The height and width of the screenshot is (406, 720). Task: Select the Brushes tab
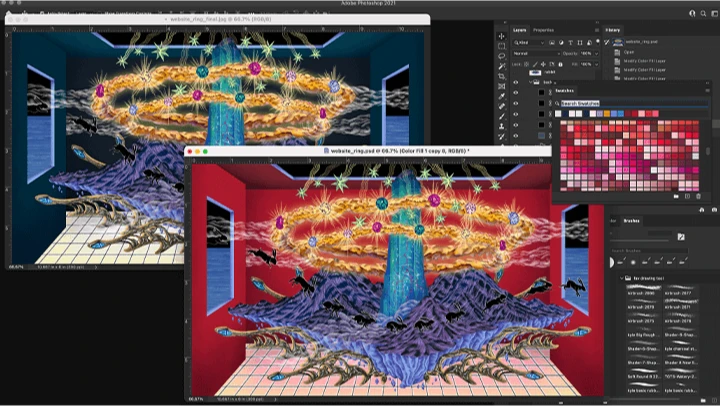point(631,221)
